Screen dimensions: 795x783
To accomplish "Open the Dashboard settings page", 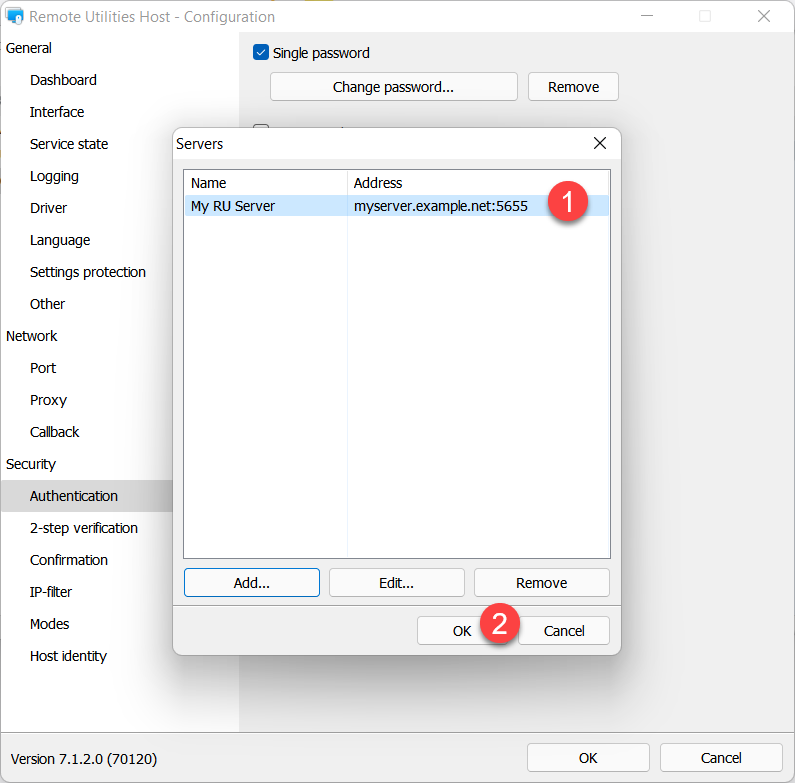I will coord(63,80).
